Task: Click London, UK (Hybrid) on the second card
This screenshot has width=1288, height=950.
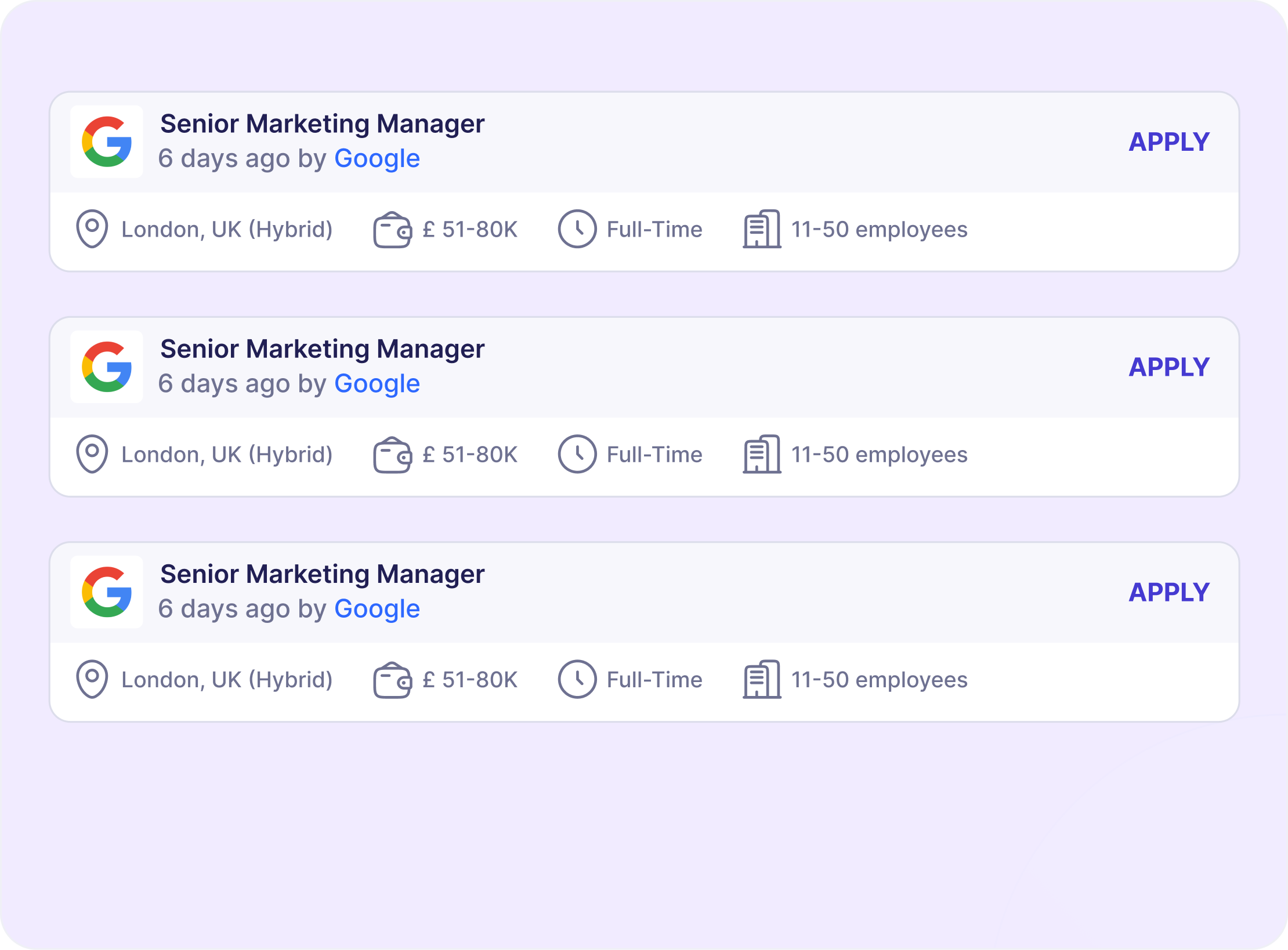Action: pos(226,454)
